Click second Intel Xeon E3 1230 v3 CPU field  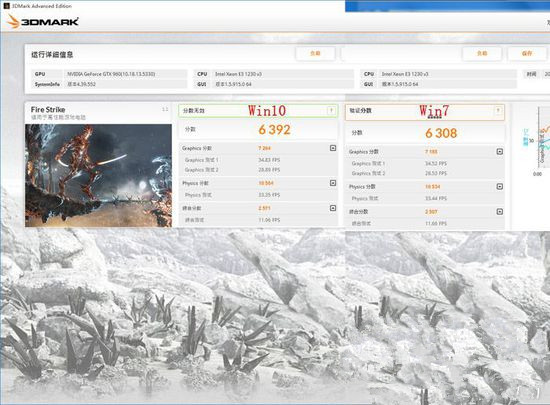(x=448, y=74)
